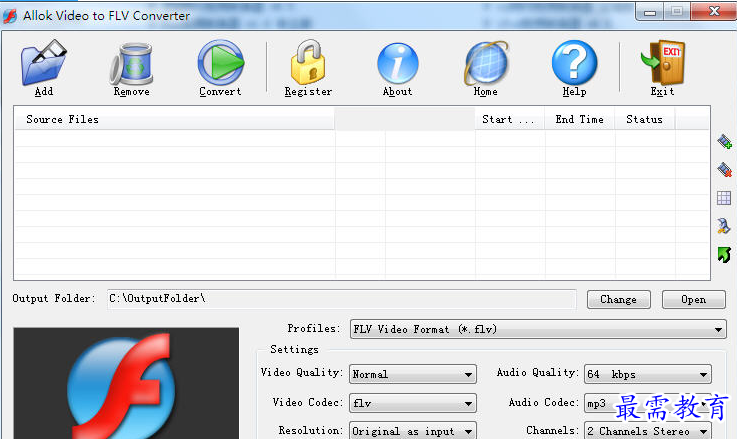Click the Source Files column header
The width and height of the screenshot is (737, 439).
(174, 119)
